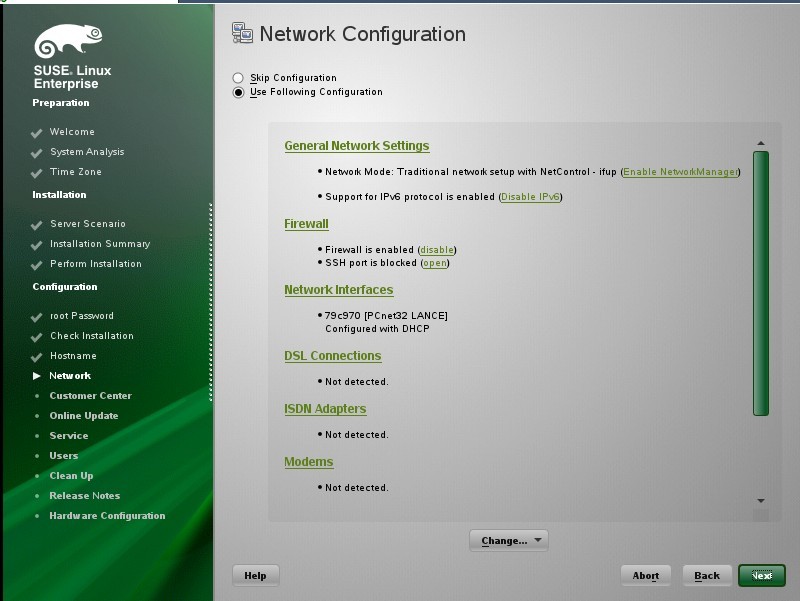Viewport: 800px width, 601px height.
Task: Click the root Password step
Action: [x=82, y=316]
